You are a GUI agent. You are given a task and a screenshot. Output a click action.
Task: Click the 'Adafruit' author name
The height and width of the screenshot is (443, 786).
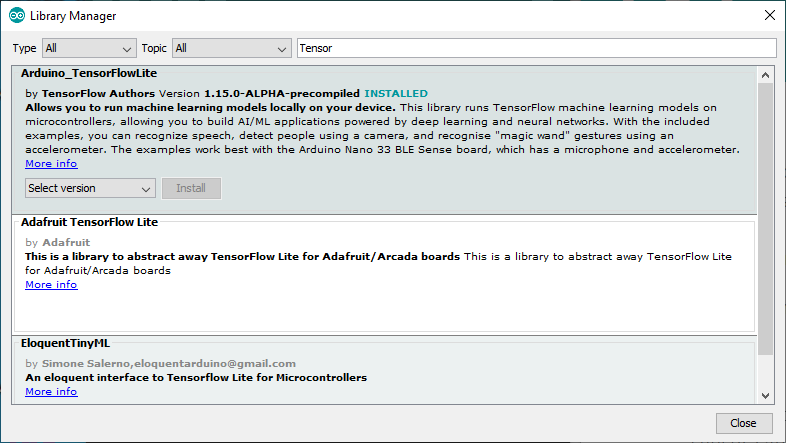tap(66, 243)
